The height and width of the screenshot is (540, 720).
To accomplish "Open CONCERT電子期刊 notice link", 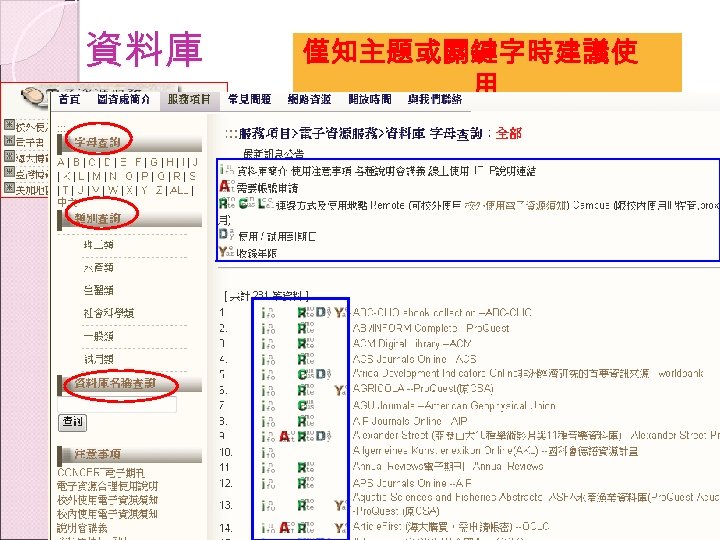I will 101,472.
